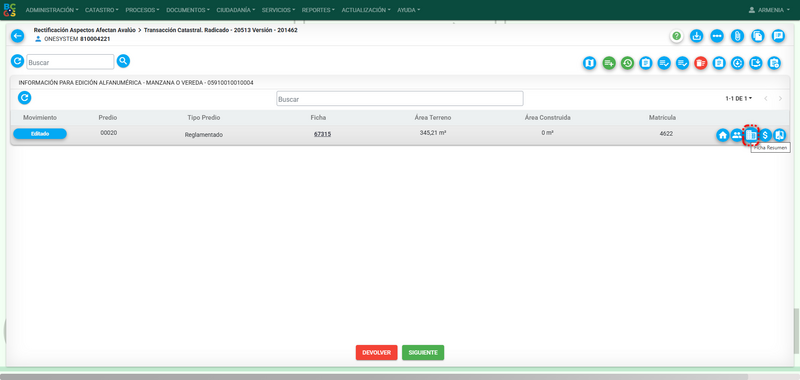Click the home icon in the predio row
The width and height of the screenshot is (800, 380).
click(722, 135)
